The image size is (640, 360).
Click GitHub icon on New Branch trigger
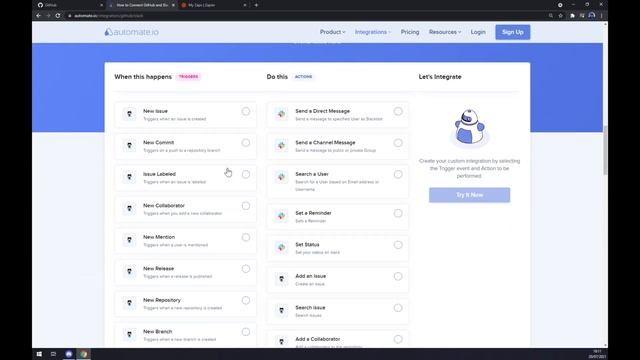pos(129,334)
